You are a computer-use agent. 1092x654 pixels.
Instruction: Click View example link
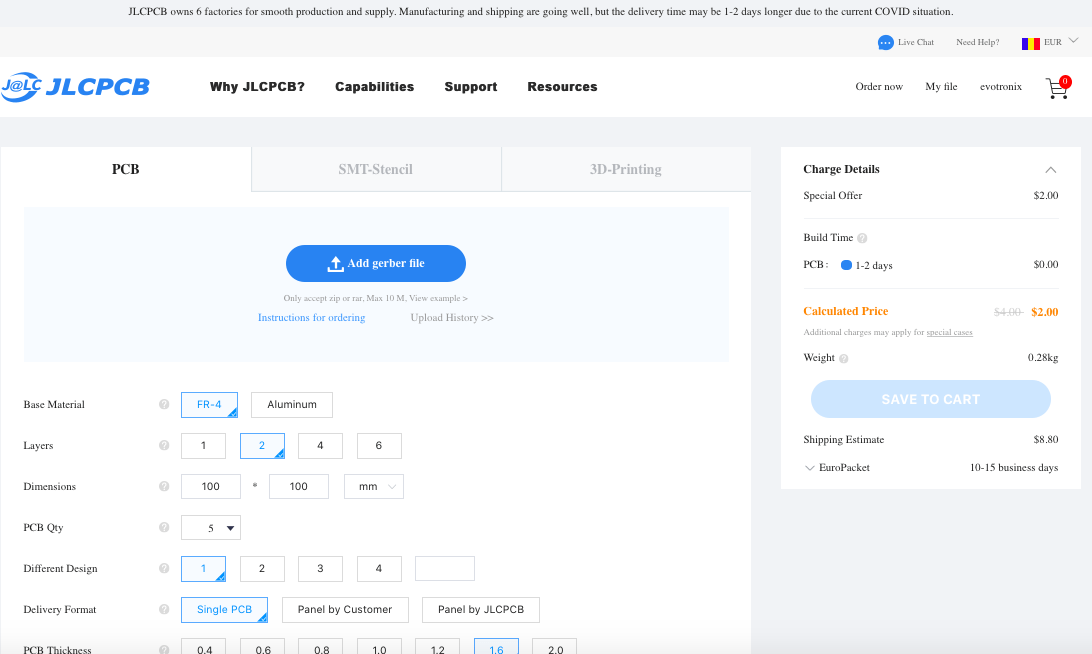coord(438,298)
